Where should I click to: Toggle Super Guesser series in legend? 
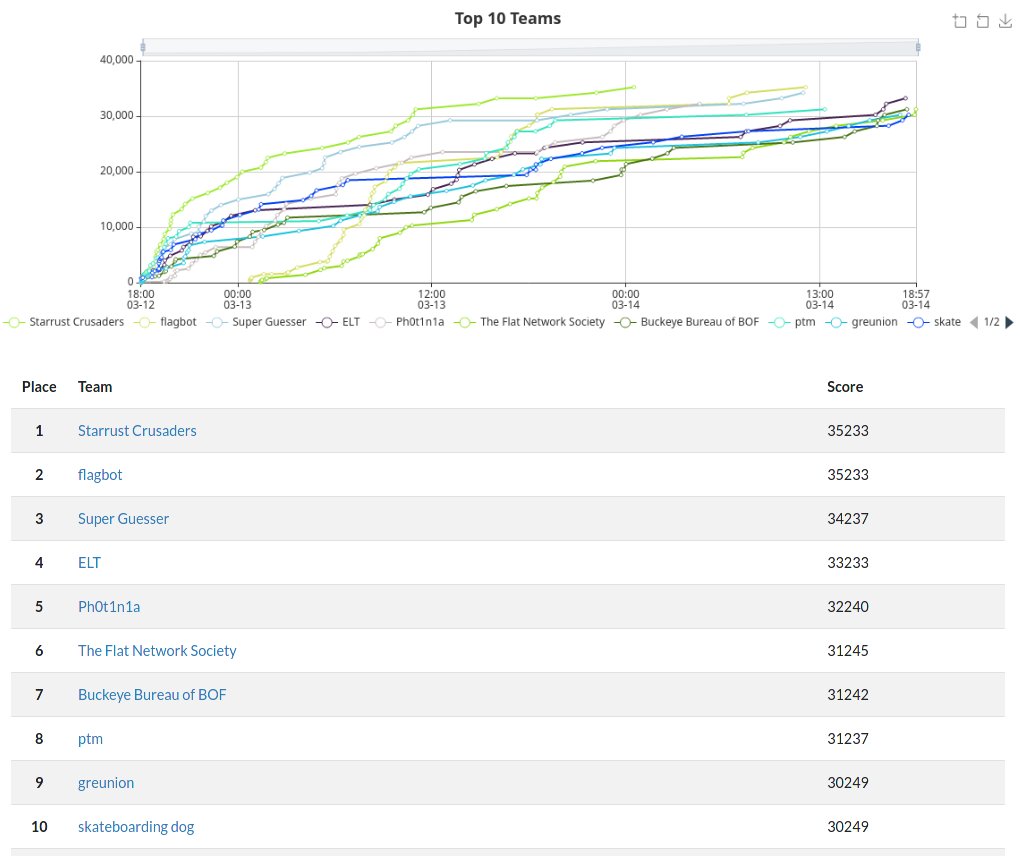click(256, 322)
